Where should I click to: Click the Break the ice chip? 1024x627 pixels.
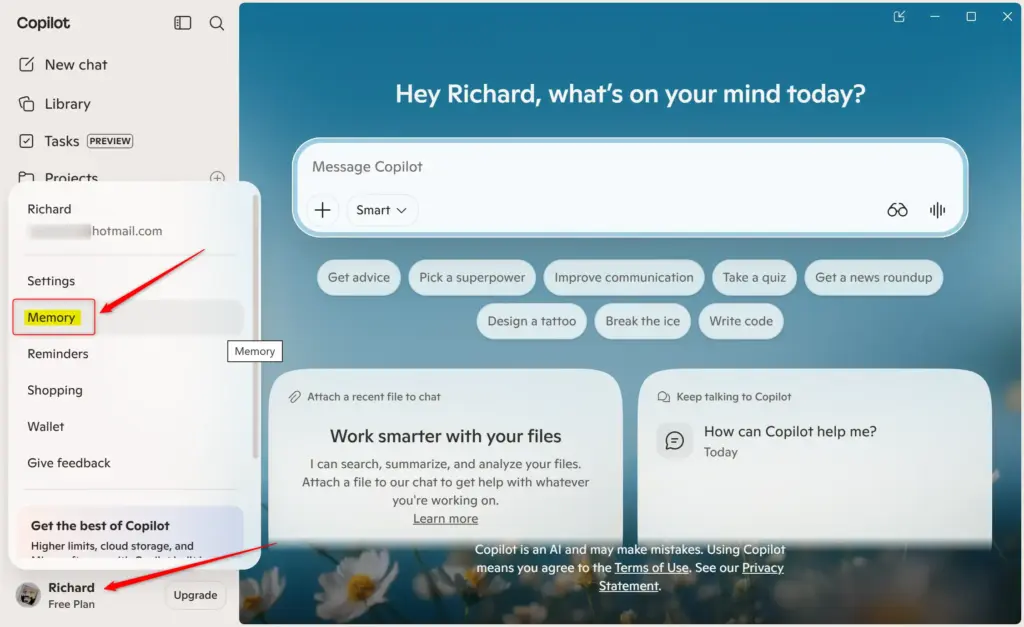(643, 321)
